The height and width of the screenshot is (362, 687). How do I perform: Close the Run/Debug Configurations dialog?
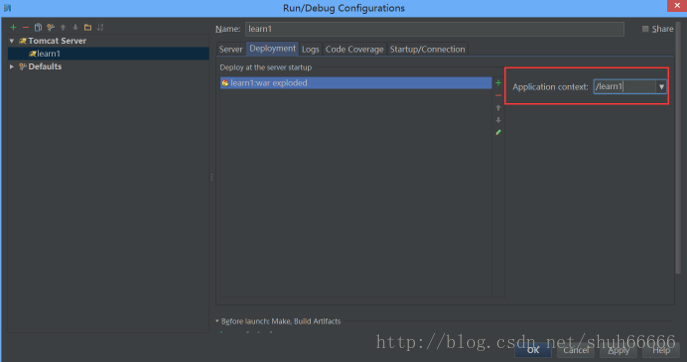(x=676, y=6)
